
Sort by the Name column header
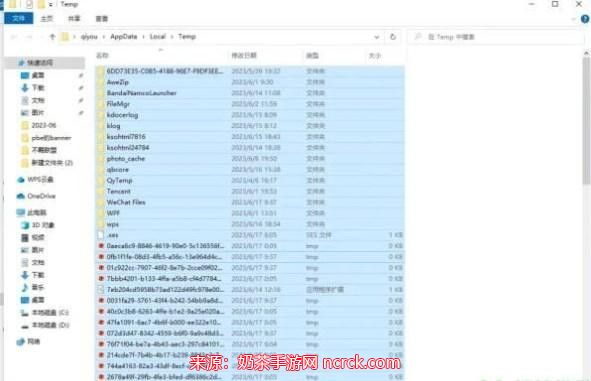[102, 55]
